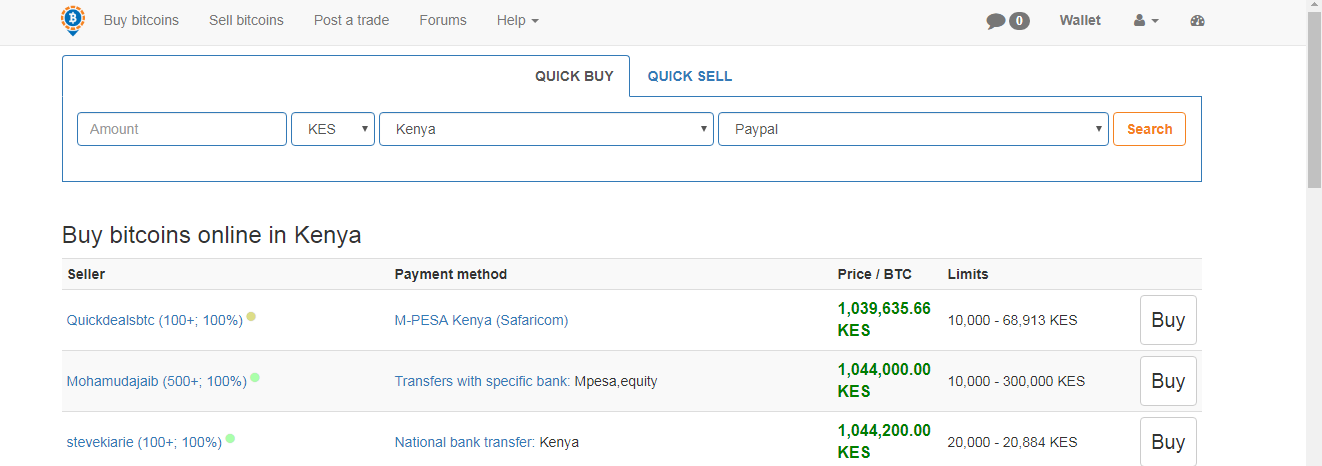Open the Kenya country dropdown
The height and width of the screenshot is (466, 1322).
[546, 129]
